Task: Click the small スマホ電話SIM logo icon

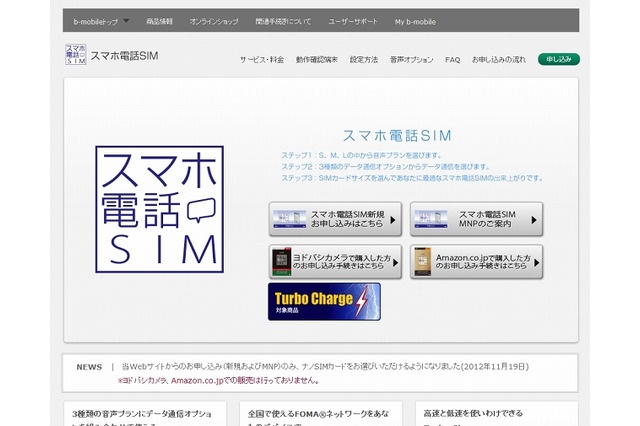Action: click(x=76, y=55)
